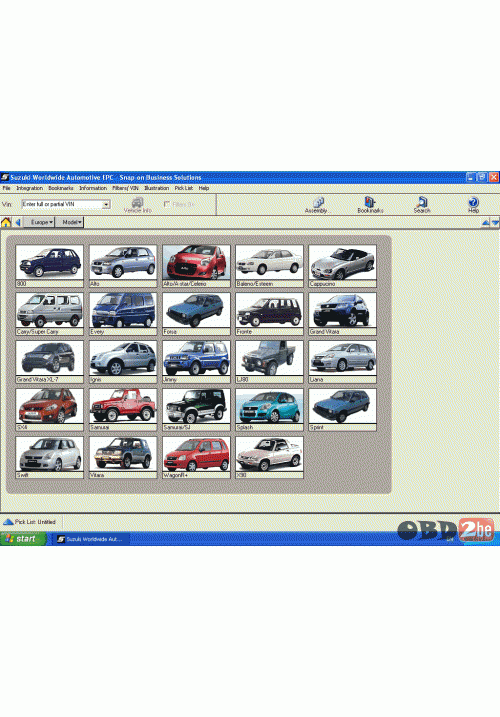Click the Pick List: Untitled status text
Viewport: 500px width, 717px height.
pos(35,522)
